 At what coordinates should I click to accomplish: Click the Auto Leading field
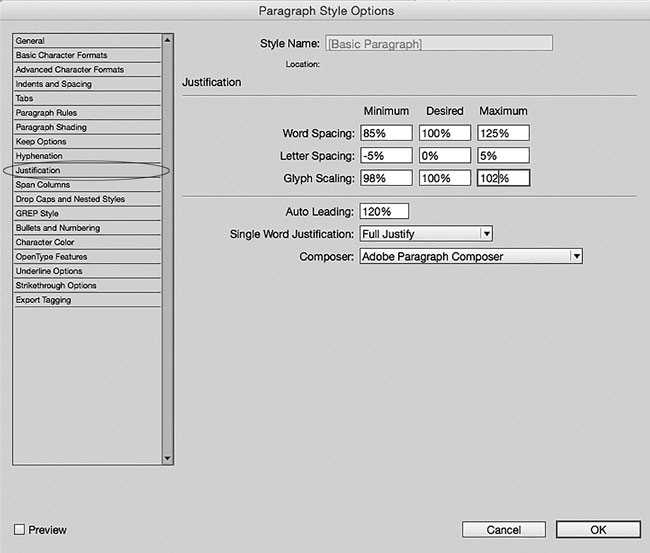click(x=384, y=211)
